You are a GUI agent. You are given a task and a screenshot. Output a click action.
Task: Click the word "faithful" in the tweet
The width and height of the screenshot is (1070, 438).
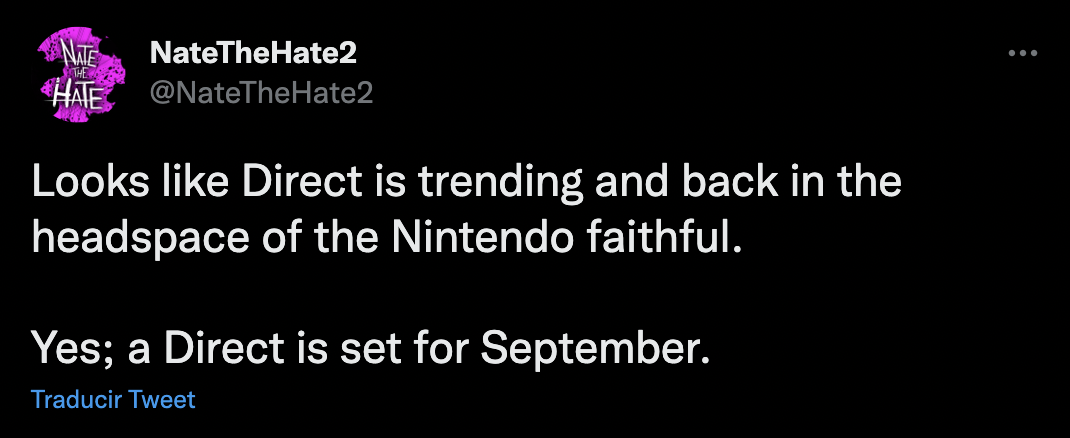(658, 238)
